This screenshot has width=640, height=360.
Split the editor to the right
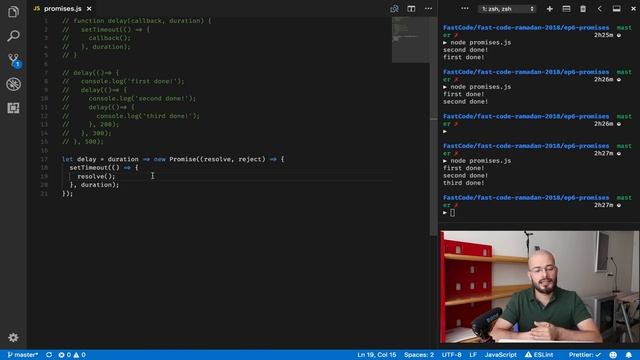pos(411,9)
